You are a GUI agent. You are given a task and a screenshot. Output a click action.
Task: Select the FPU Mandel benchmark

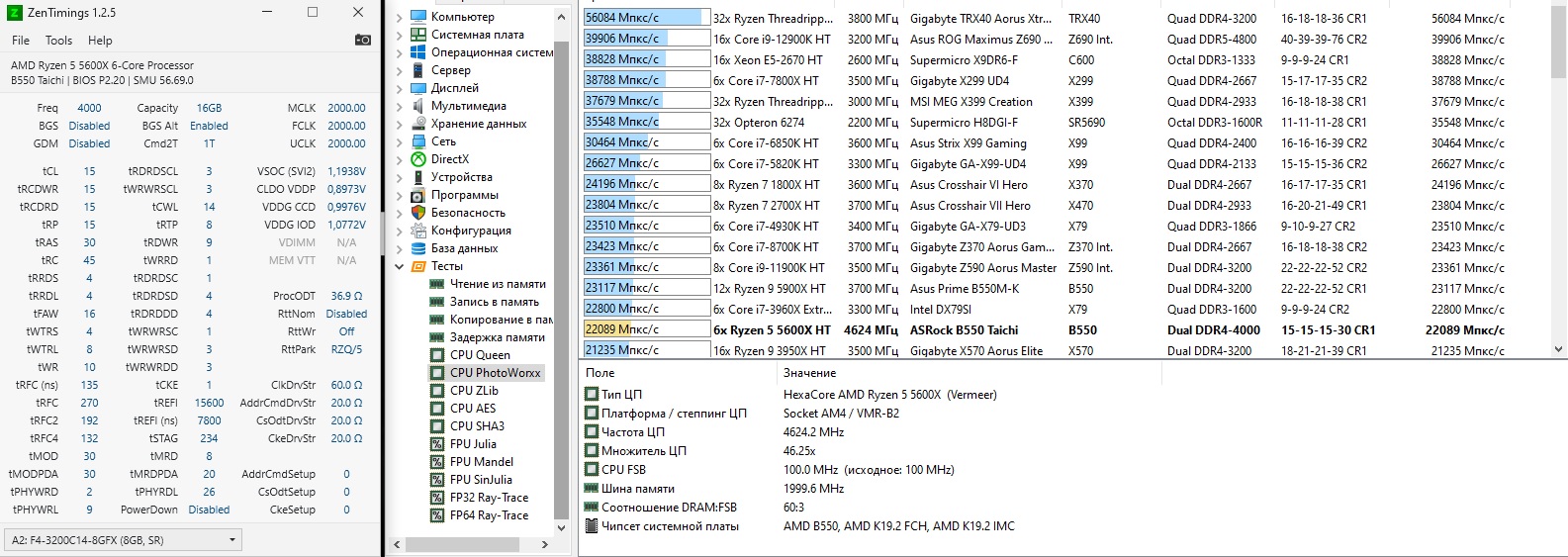point(482,462)
